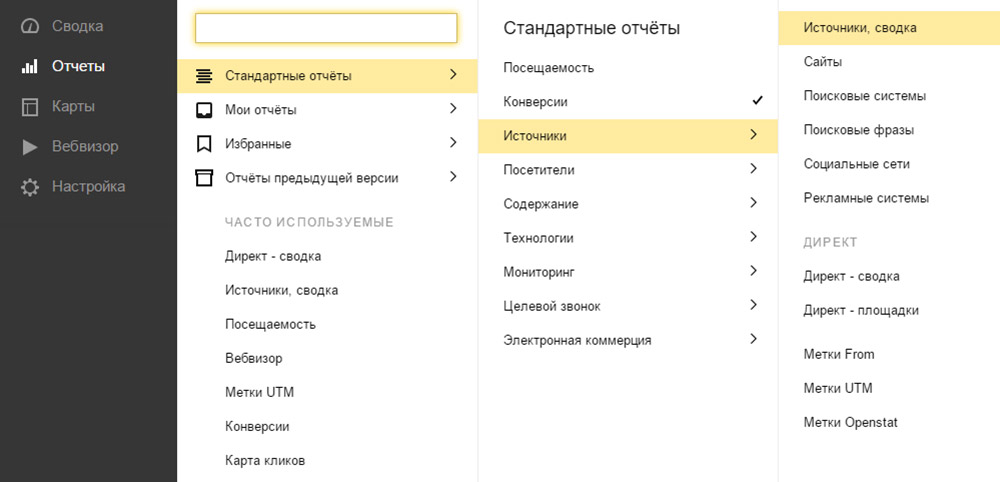
Task: Expand the Технологии submenu arrow
Action: coord(753,237)
